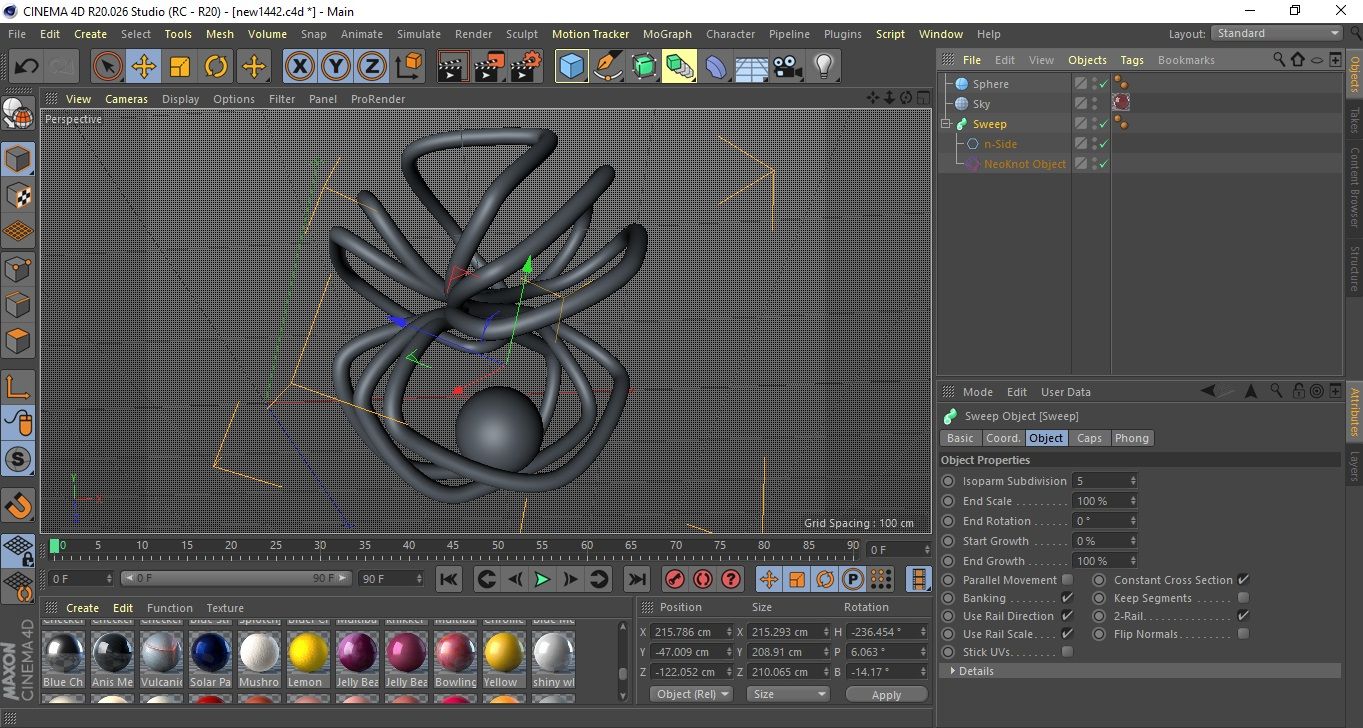1363x728 pixels.
Task: Play the animation forward
Action: click(x=542, y=579)
